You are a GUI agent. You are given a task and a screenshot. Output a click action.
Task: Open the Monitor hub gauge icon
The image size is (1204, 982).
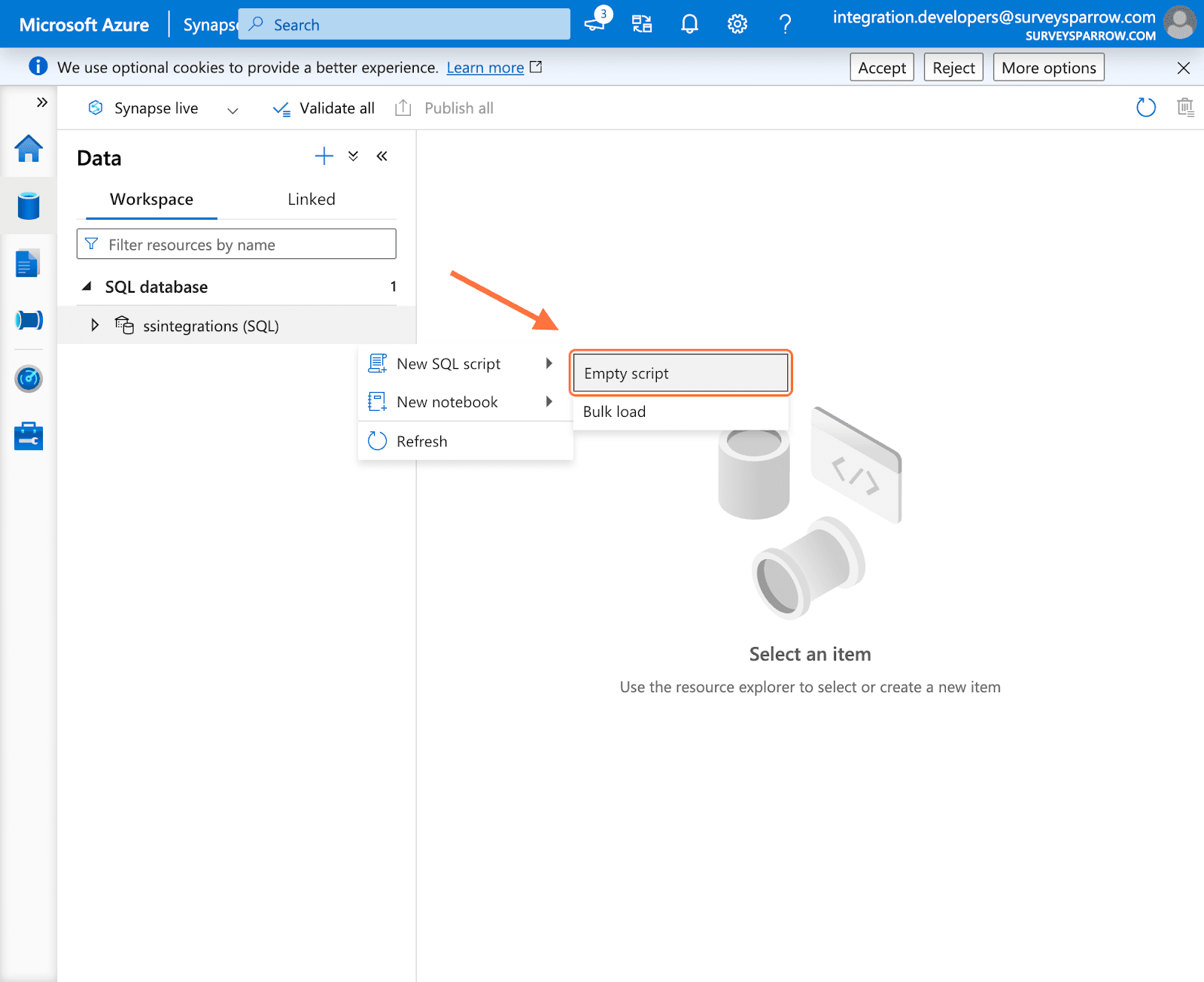[29, 379]
